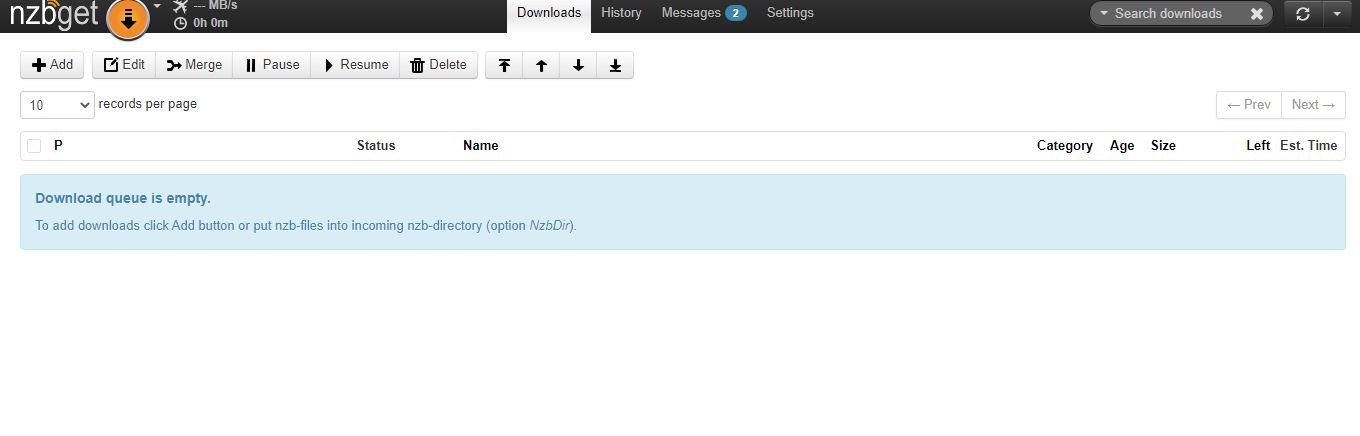Open the dropdown arrow beside orange download button
The height and width of the screenshot is (436, 1360).
tap(157, 6)
